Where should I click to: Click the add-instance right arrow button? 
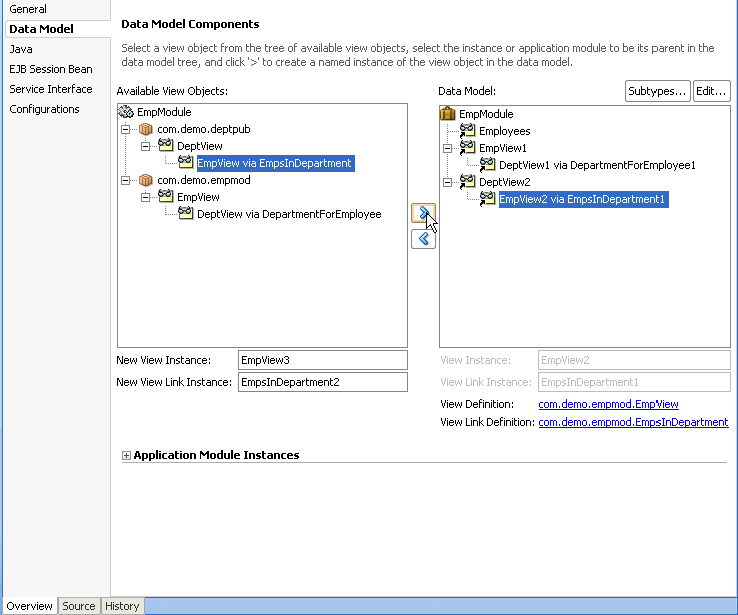pyautogui.click(x=423, y=213)
